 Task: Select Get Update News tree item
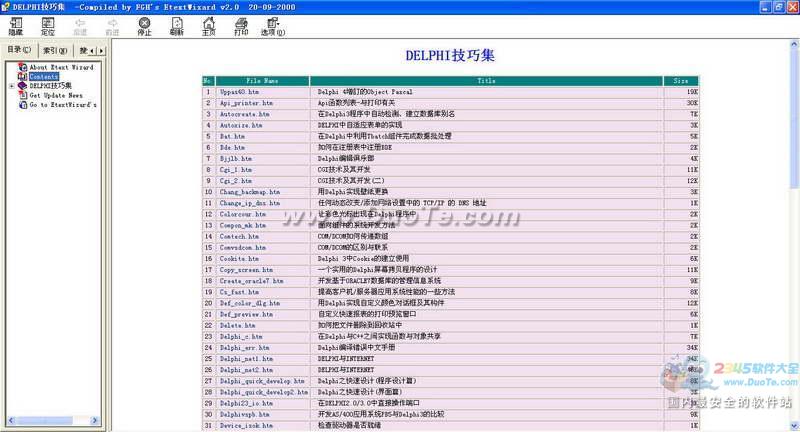tap(56, 95)
